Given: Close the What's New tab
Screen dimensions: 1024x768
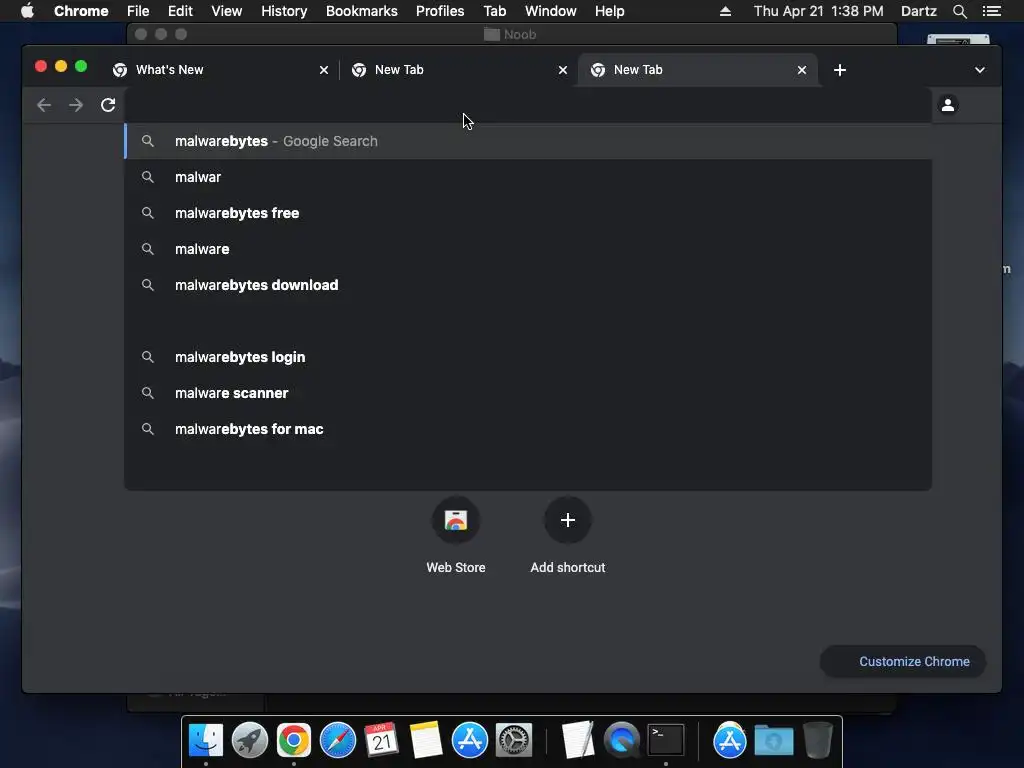Looking at the screenshot, I should [x=324, y=70].
